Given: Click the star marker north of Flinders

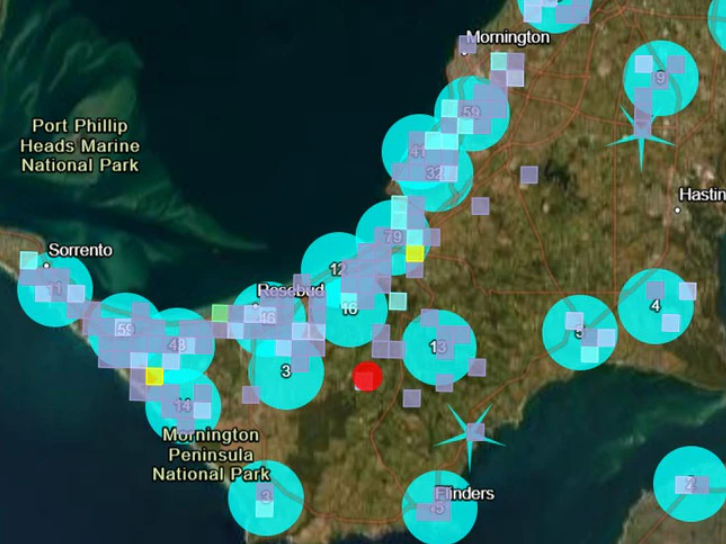Looking at the screenshot, I should pyautogui.click(x=475, y=432).
